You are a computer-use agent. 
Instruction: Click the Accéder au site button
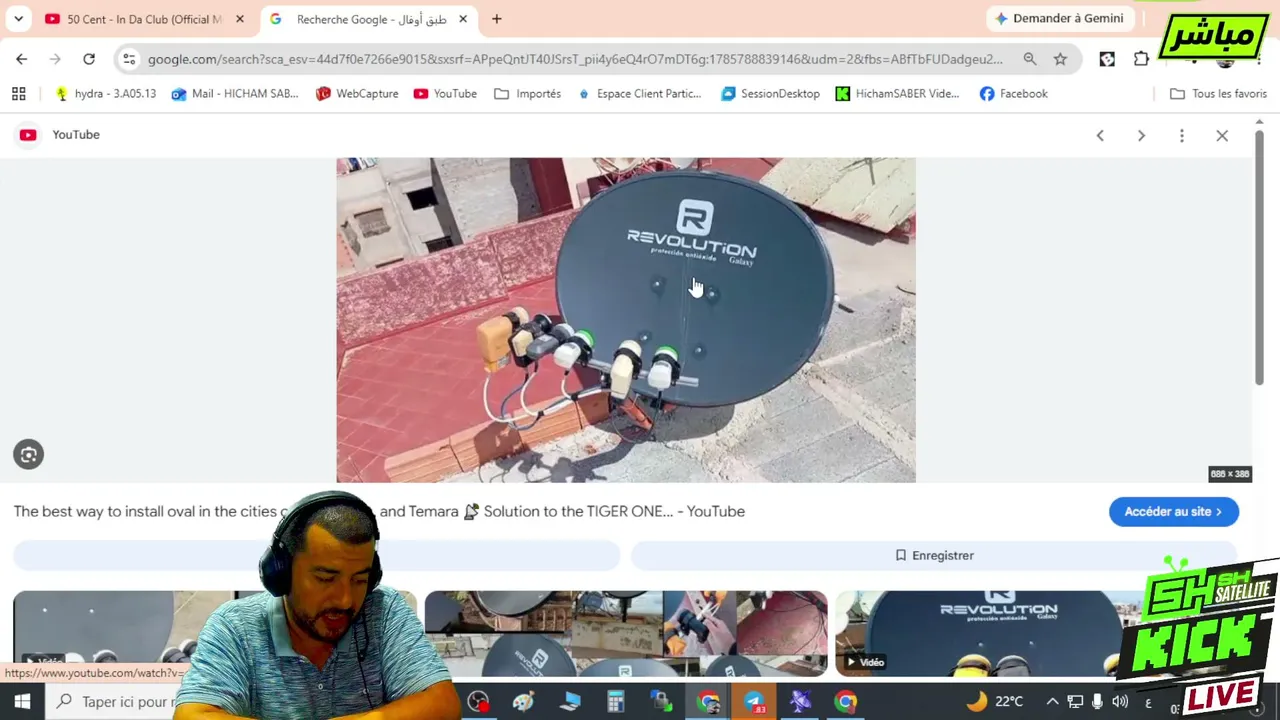(1174, 511)
